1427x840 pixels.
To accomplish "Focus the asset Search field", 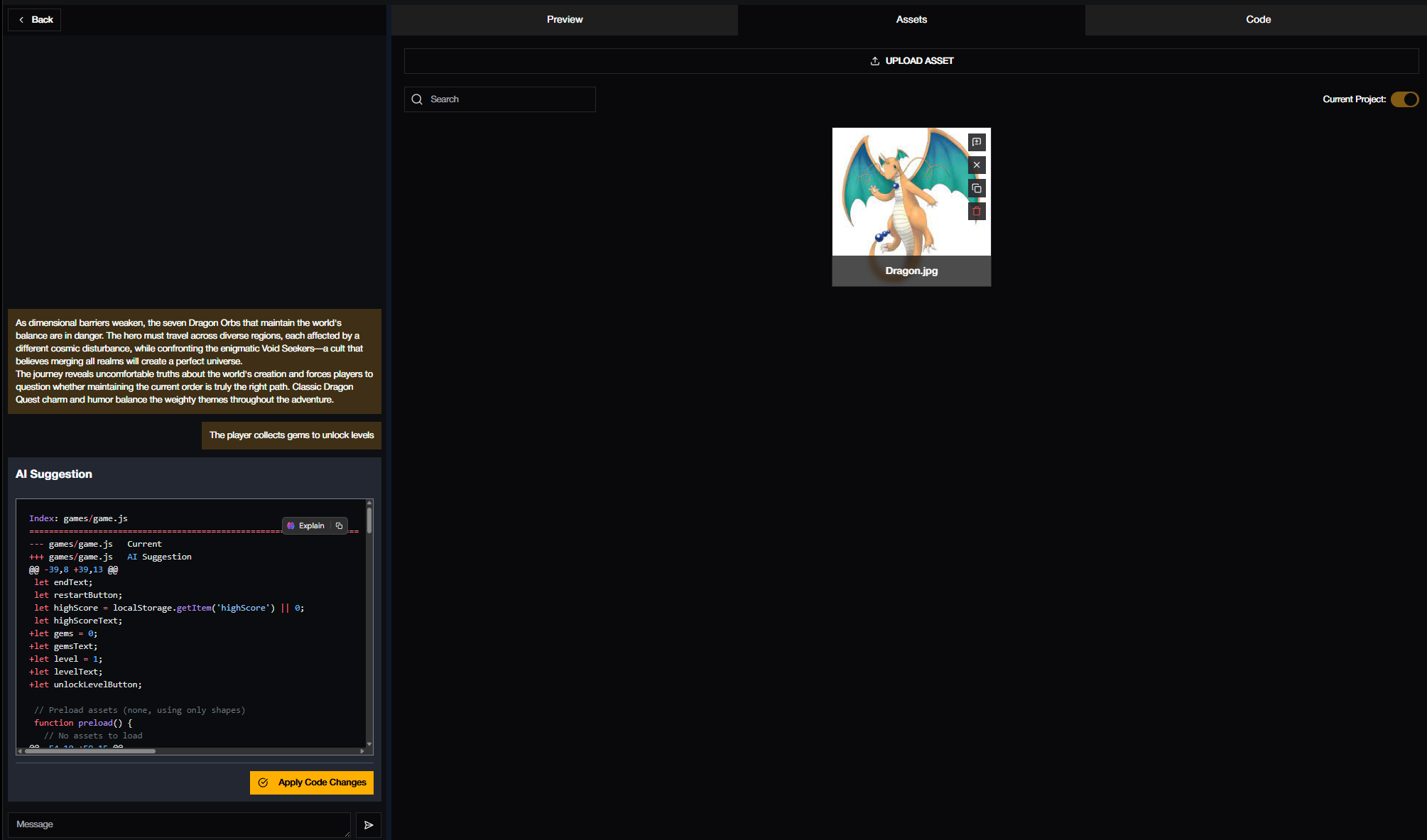I will 508,99.
